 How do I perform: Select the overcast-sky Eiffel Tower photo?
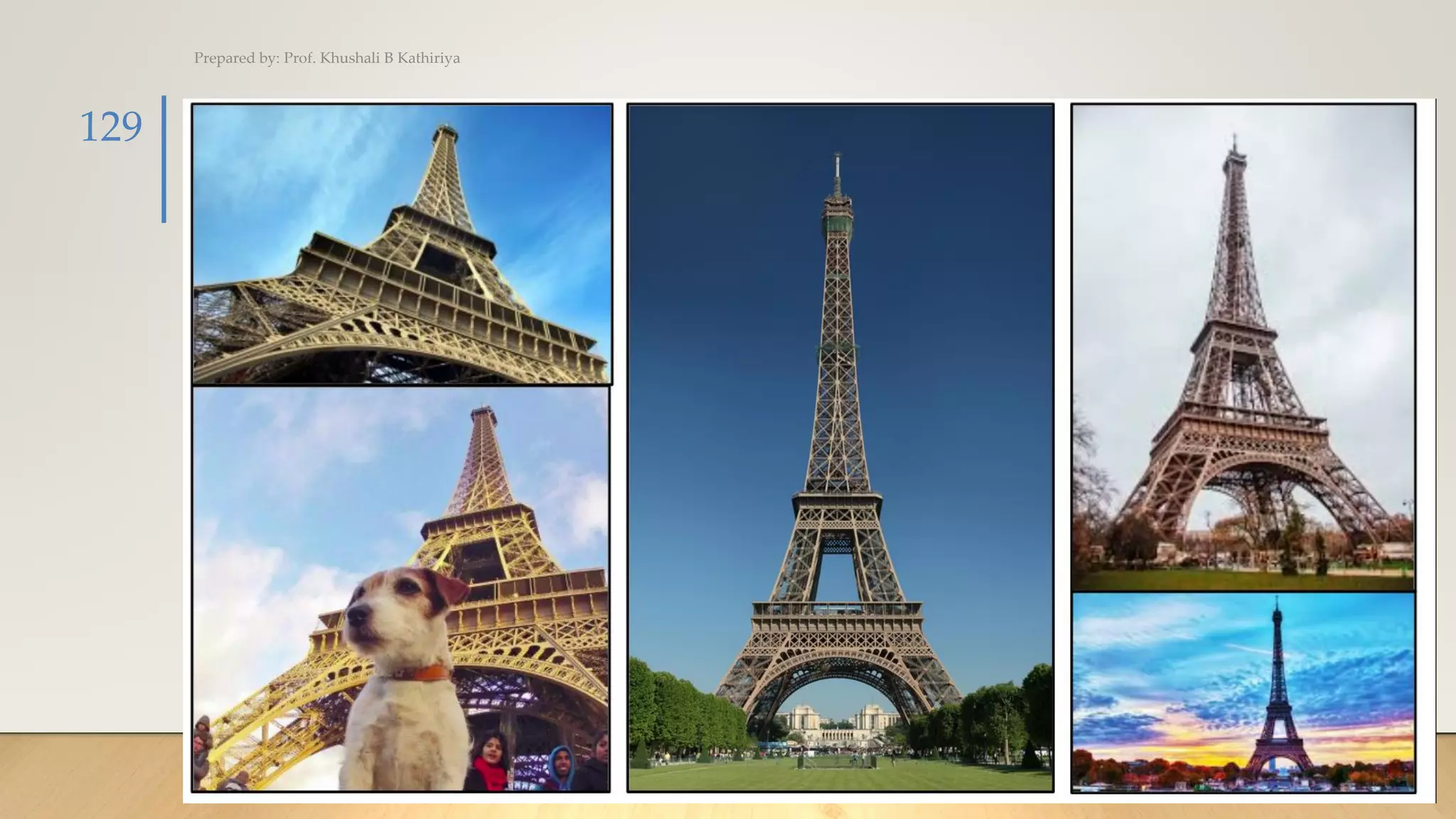[x=1243, y=347]
